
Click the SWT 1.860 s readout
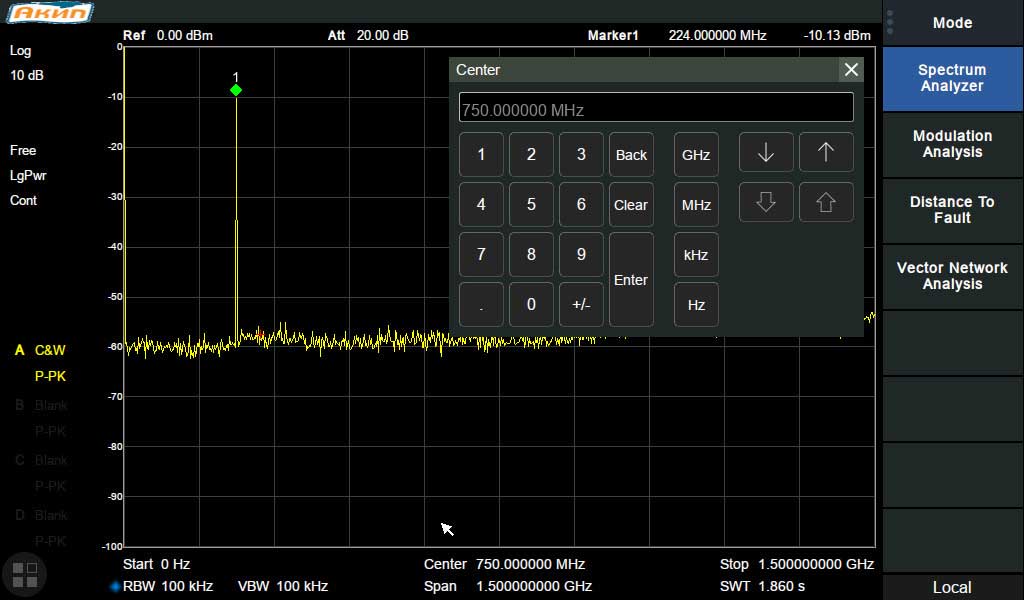click(x=763, y=586)
